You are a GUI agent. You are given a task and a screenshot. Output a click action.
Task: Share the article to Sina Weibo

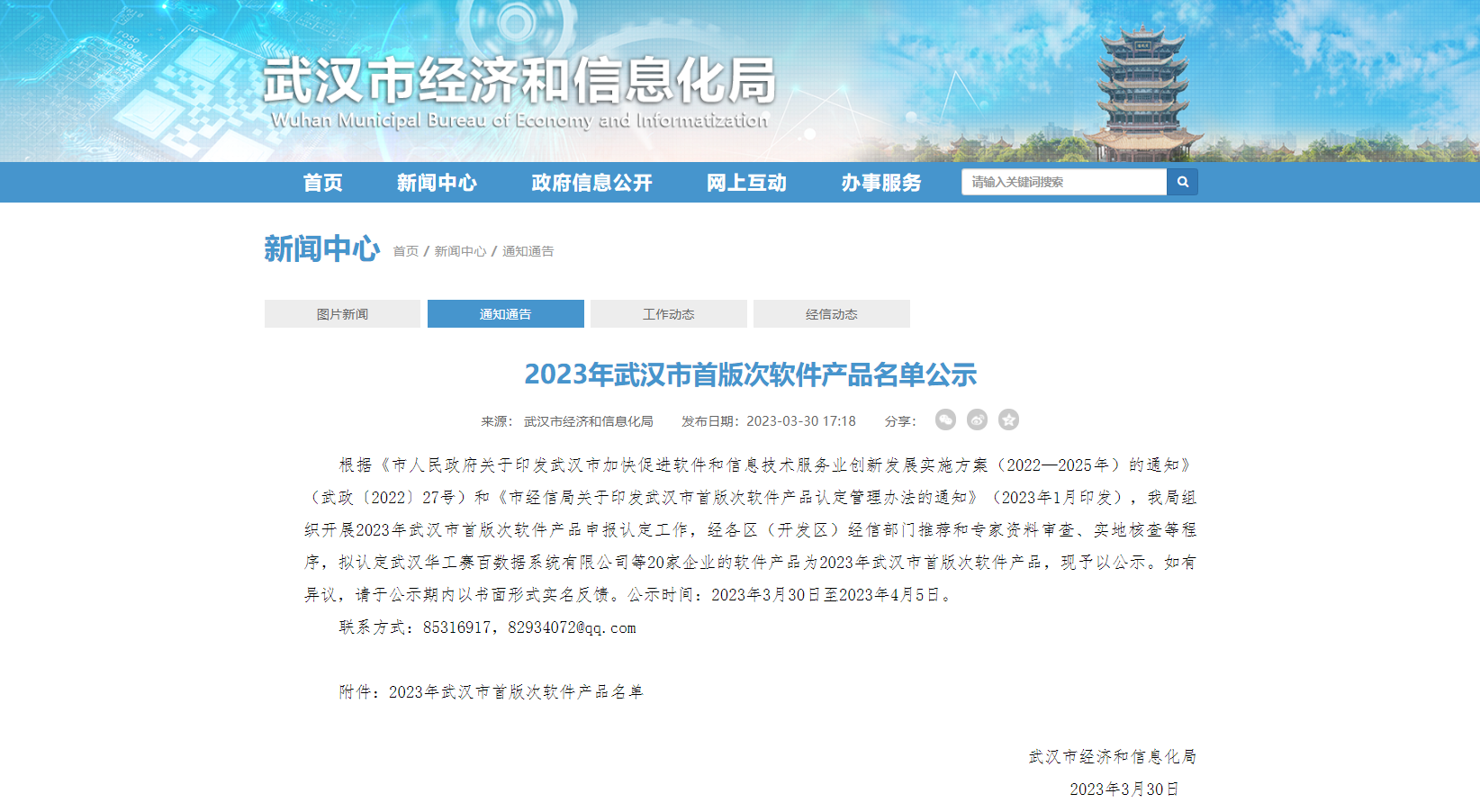pos(977,420)
